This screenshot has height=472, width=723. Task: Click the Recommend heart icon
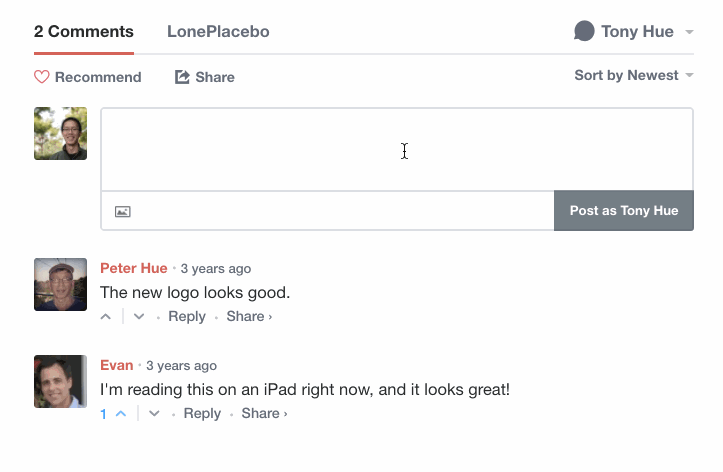pos(41,77)
